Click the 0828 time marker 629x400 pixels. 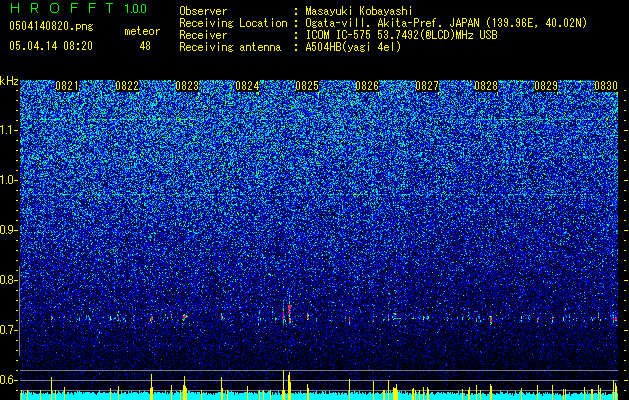pos(486,86)
